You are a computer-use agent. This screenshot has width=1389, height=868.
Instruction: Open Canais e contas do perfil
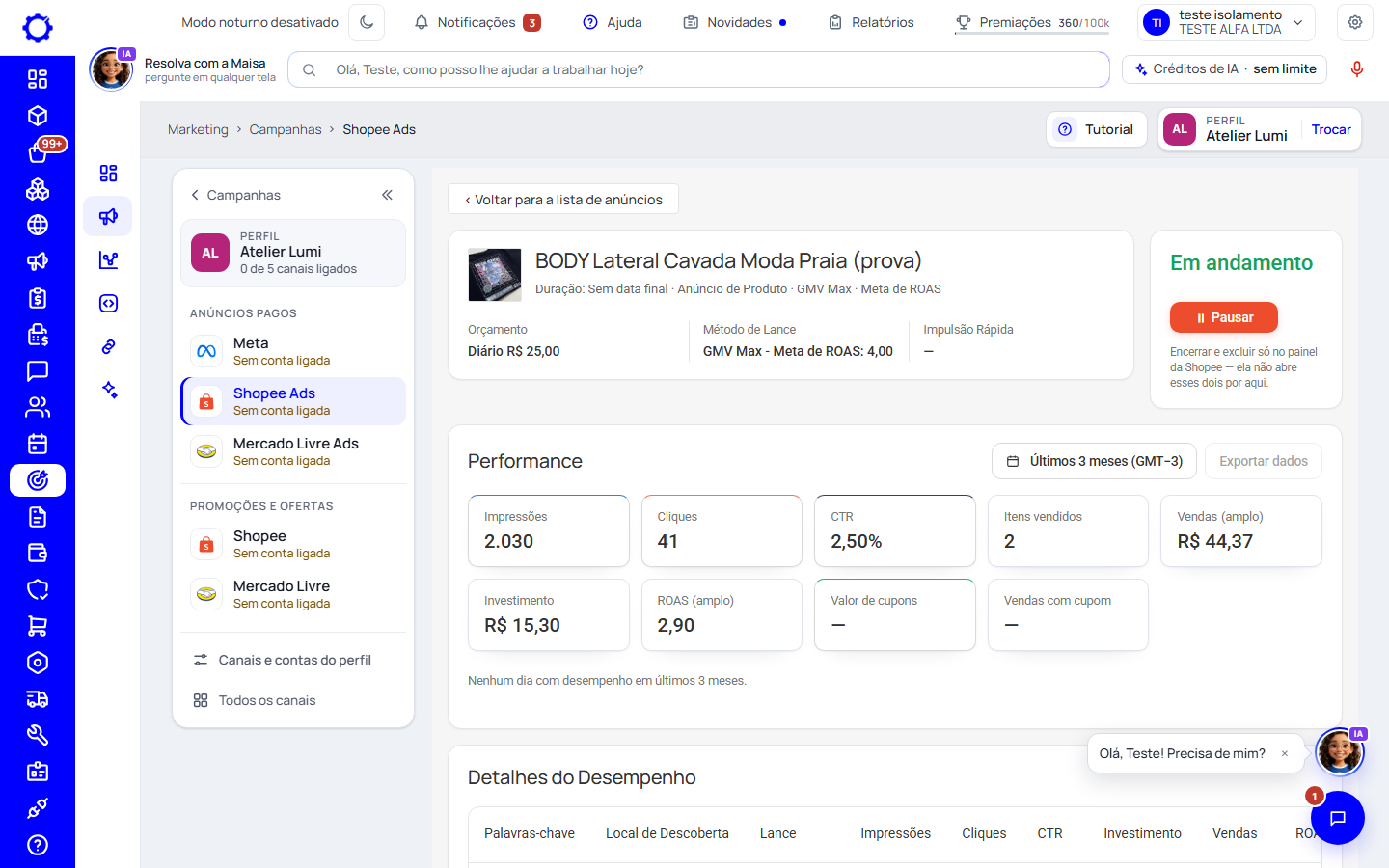(x=293, y=660)
